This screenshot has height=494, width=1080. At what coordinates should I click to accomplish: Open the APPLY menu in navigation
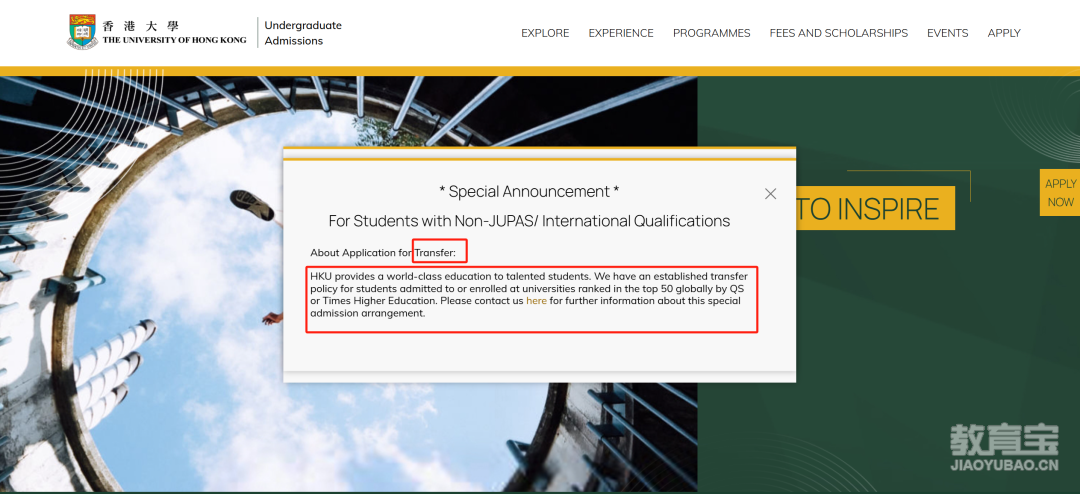[1004, 33]
